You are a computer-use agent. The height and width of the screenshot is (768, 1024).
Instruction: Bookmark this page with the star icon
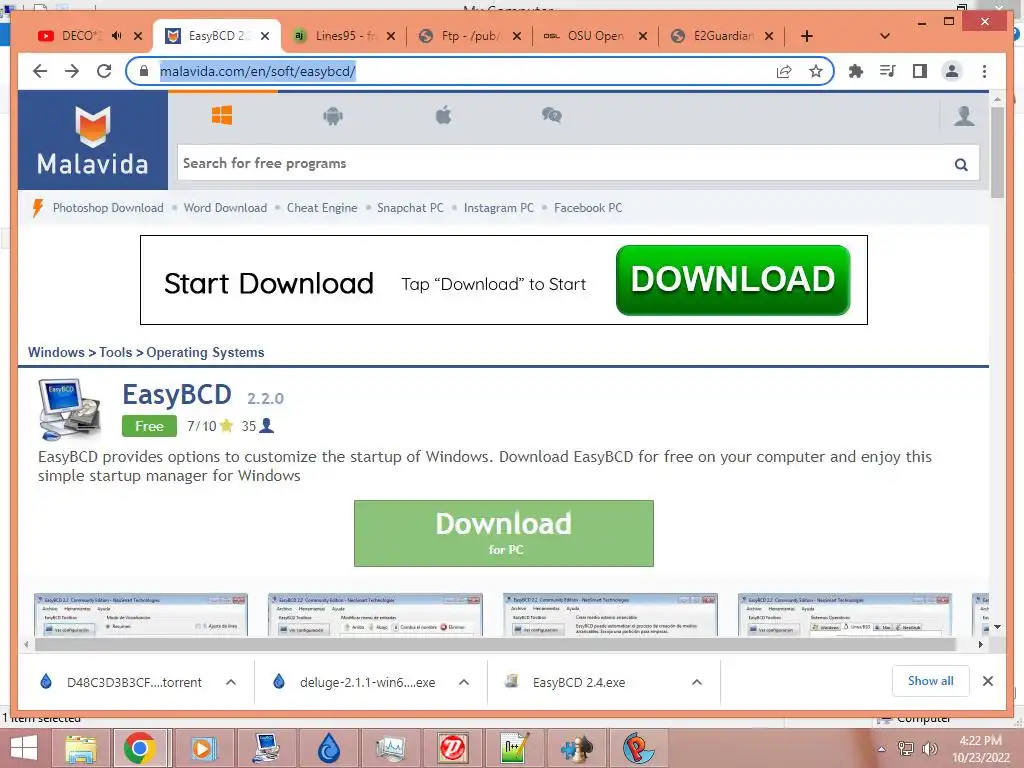816,71
